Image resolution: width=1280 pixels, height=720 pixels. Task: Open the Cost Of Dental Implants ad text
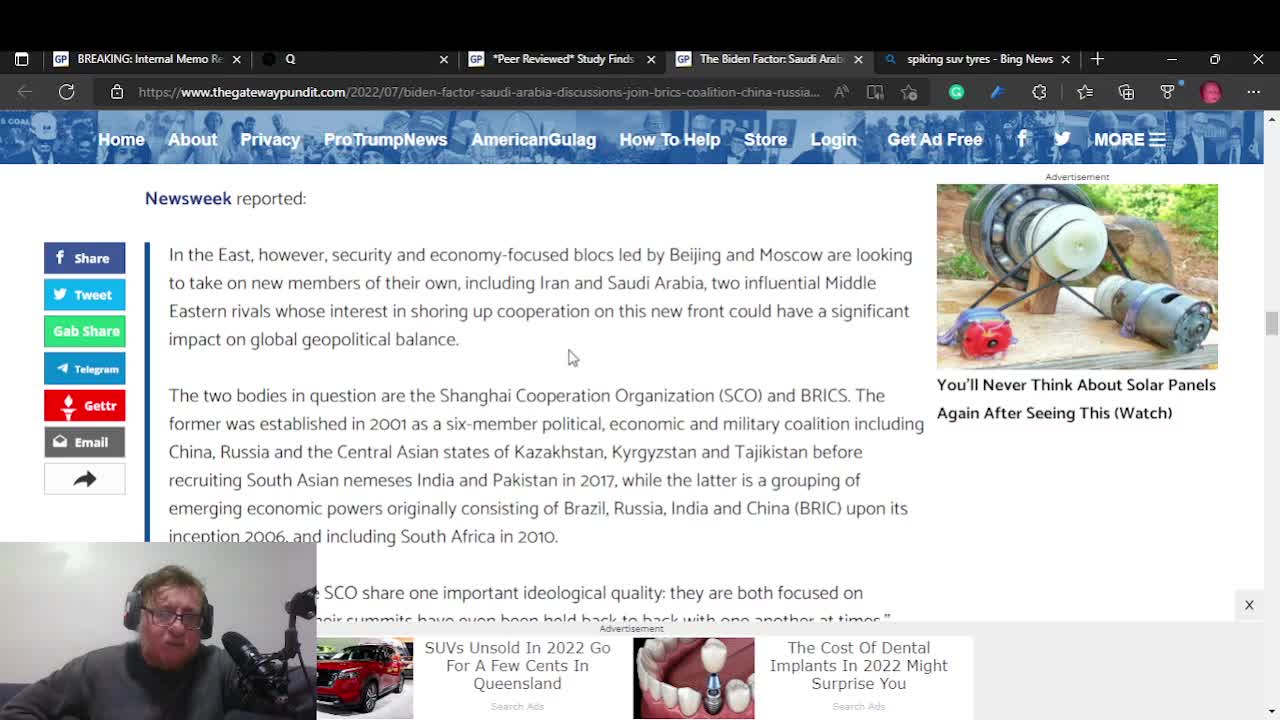tap(859, 666)
